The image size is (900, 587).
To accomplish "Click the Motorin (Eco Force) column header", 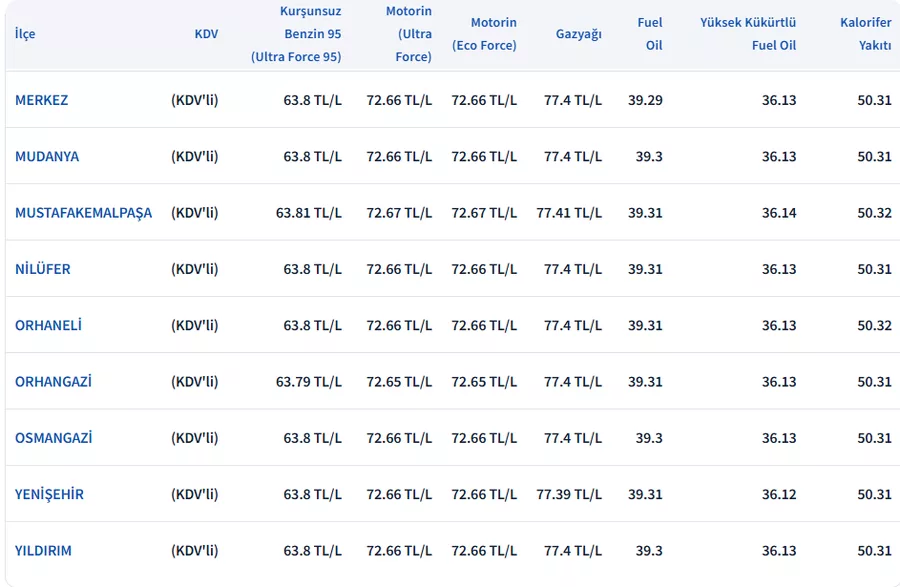I will tap(484, 34).
